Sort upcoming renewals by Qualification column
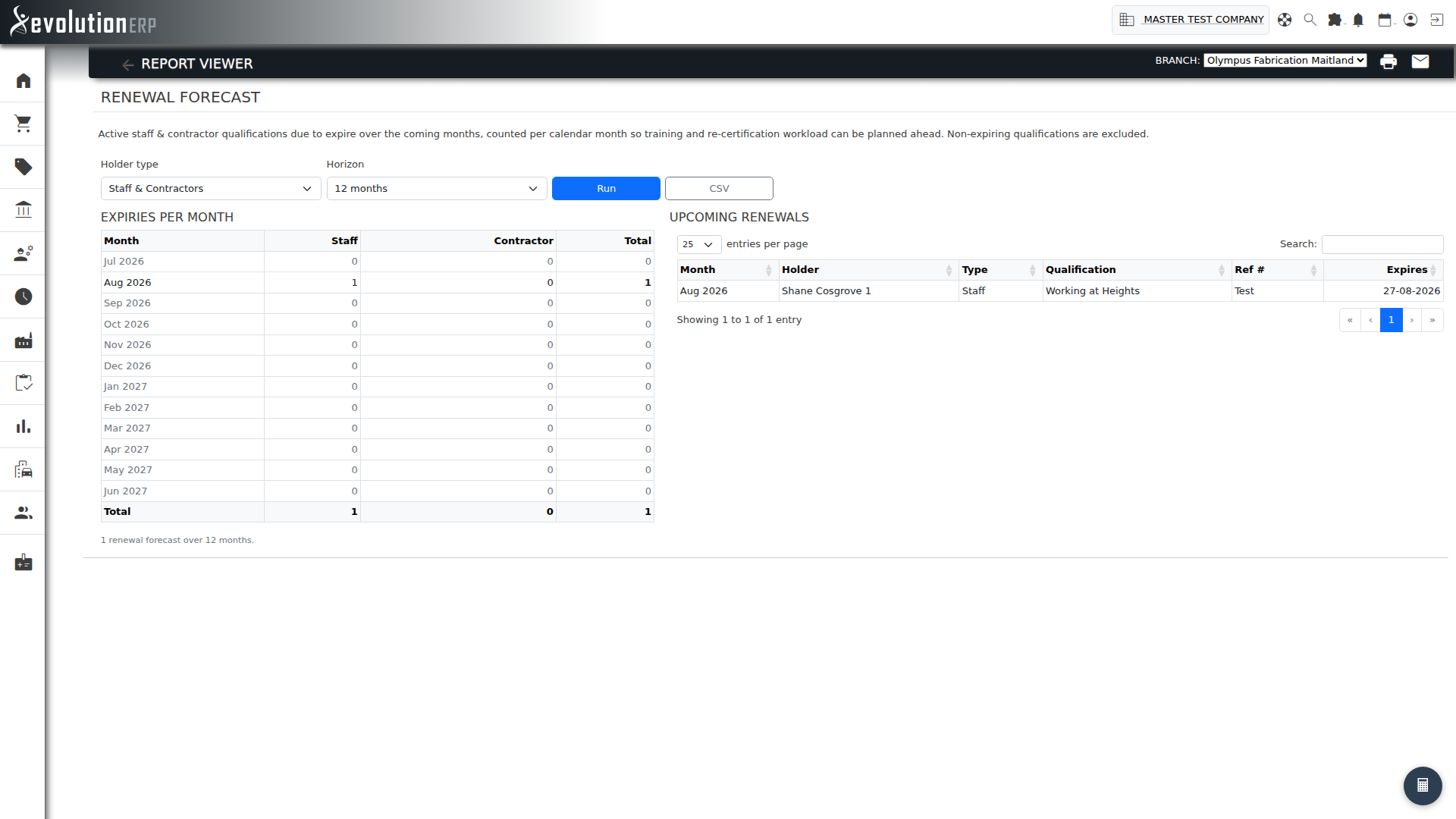This screenshot has width=1456, height=819. point(1137,270)
